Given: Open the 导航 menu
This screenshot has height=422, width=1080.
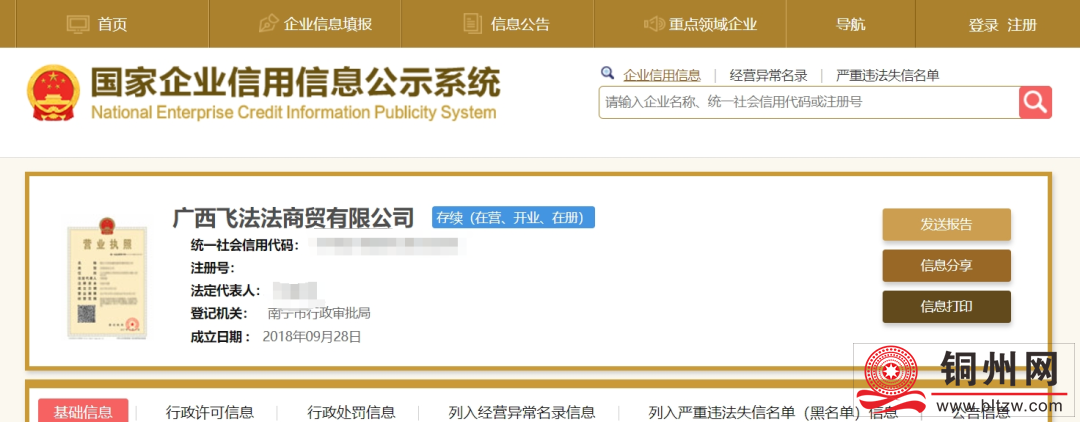Looking at the screenshot, I should click(850, 24).
